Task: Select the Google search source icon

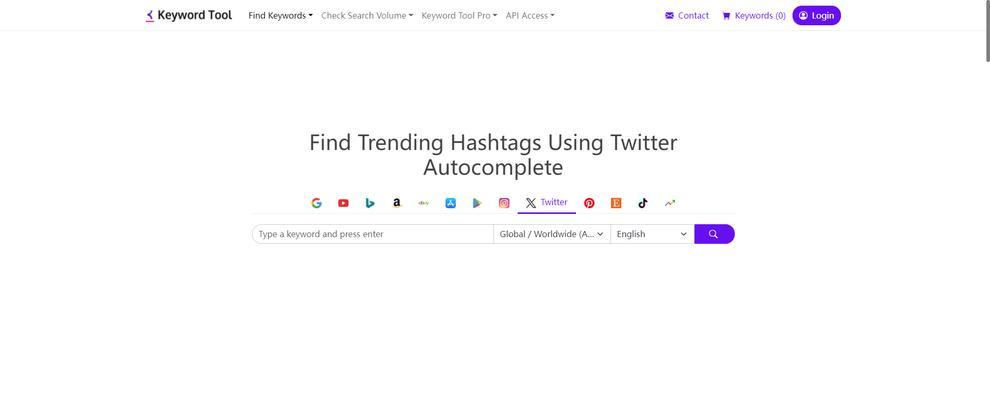Action: point(316,203)
